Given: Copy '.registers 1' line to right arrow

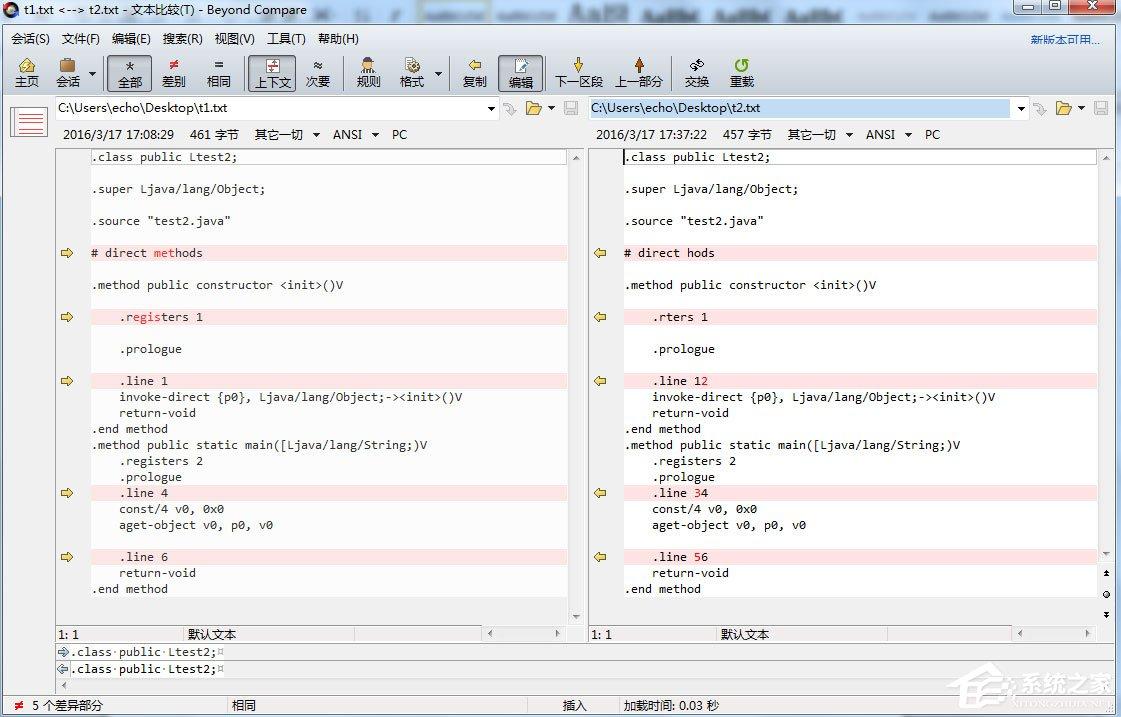Looking at the screenshot, I should point(67,317).
